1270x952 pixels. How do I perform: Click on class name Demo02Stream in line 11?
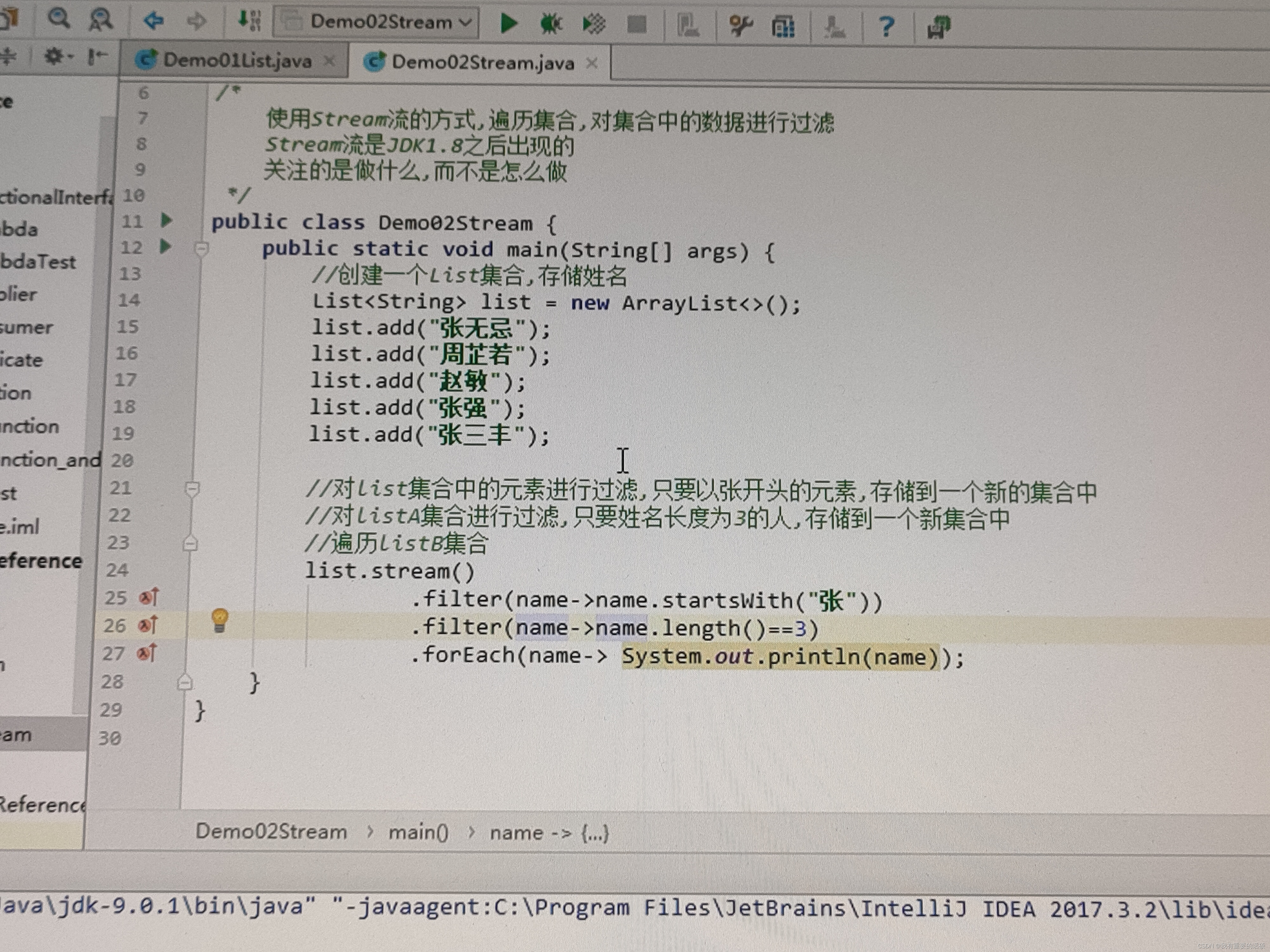pos(455,223)
